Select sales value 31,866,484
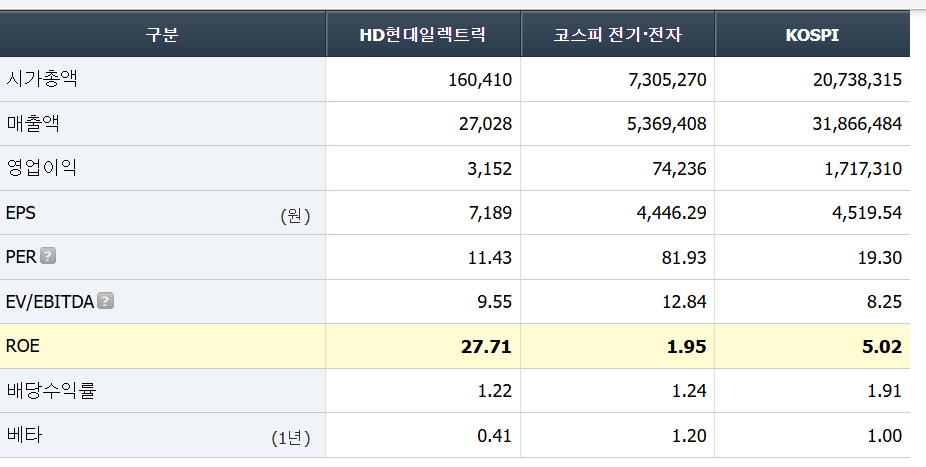 pos(857,124)
